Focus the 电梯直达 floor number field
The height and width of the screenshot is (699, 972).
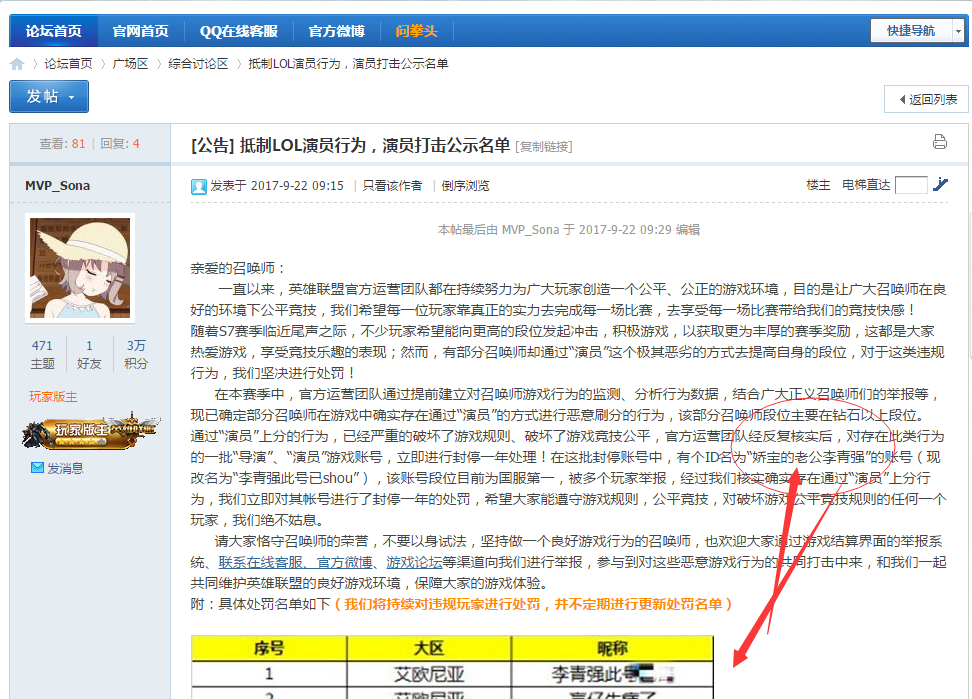point(911,185)
